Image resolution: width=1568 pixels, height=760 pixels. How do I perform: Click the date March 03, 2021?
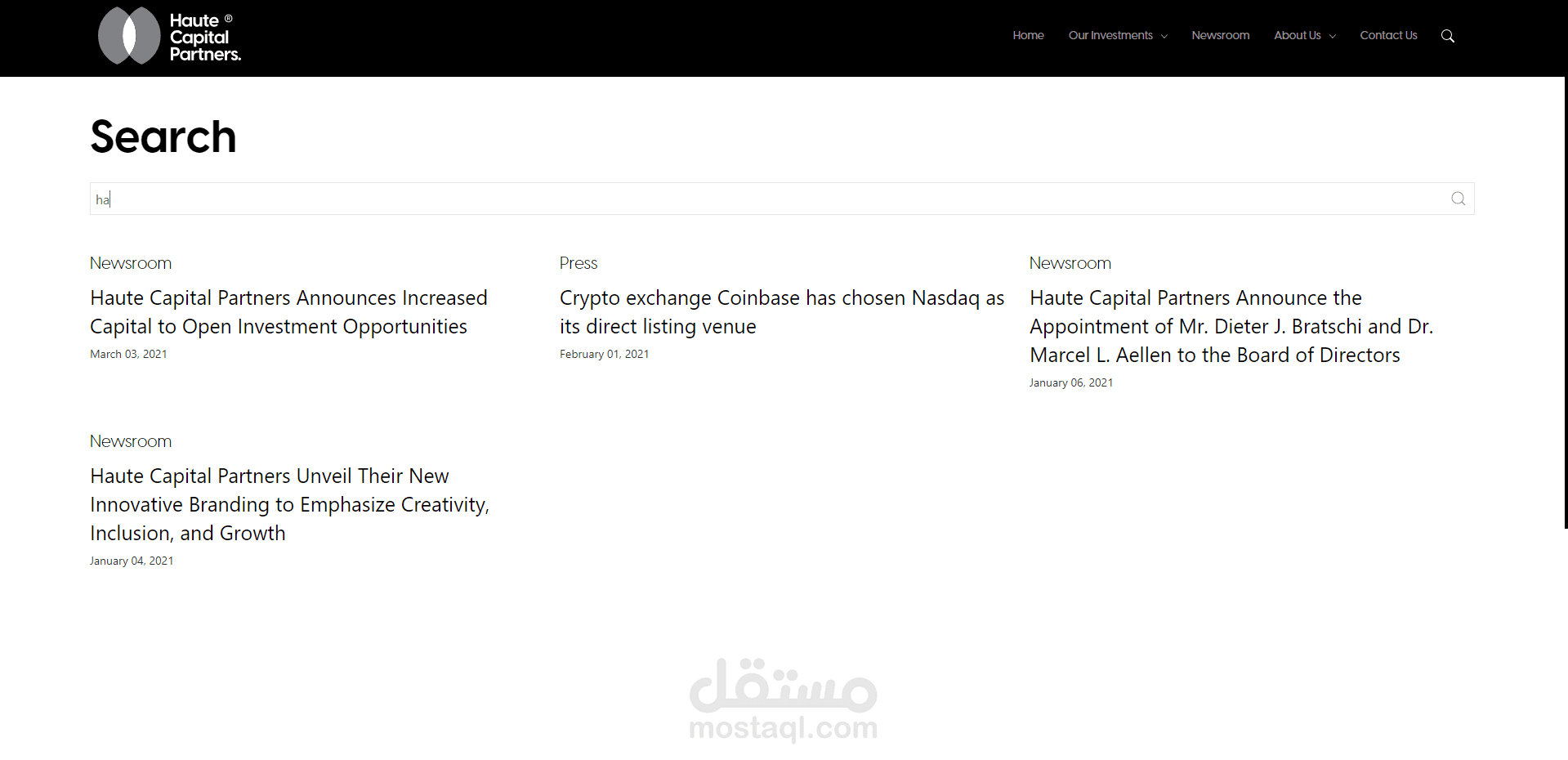128,354
